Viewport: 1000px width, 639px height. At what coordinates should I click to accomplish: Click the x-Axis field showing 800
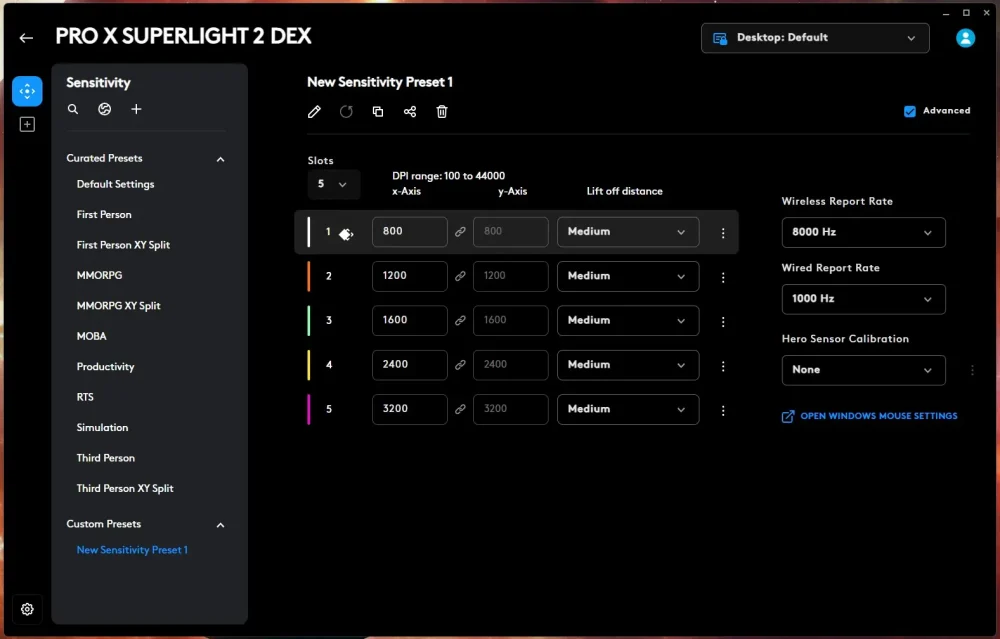(409, 231)
